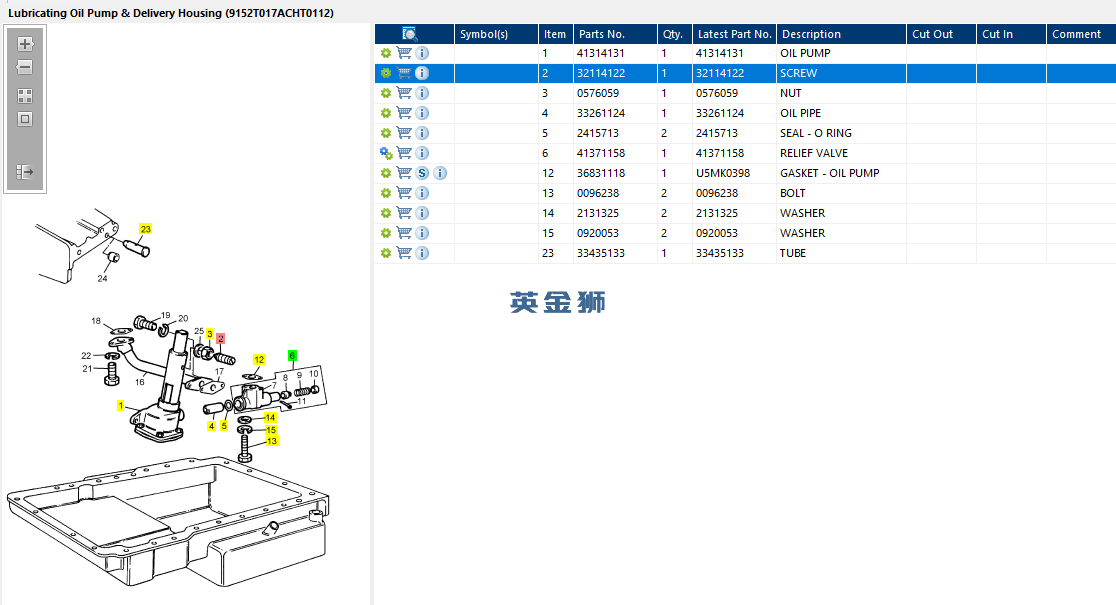Select latest part number U5MK0398
The width and height of the screenshot is (1116, 605).
[723, 173]
